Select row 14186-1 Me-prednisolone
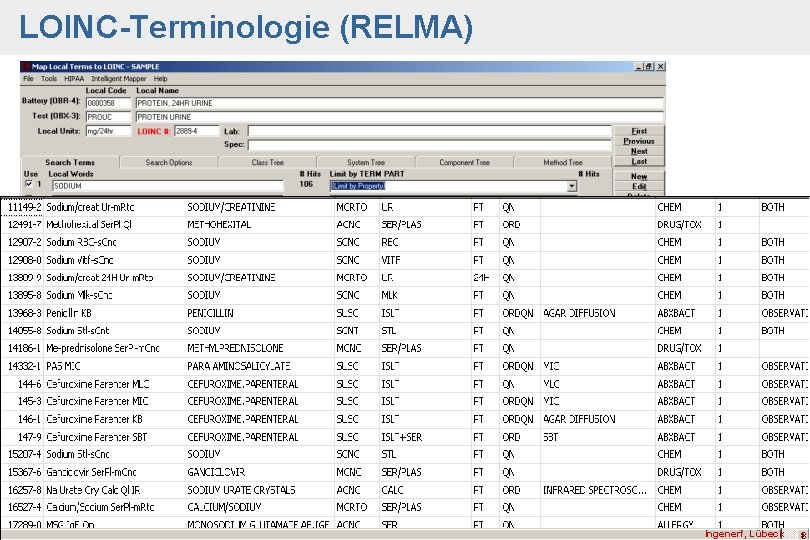Image resolution: width=810 pixels, height=540 pixels. pyautogui.click(x=405, y=348)
